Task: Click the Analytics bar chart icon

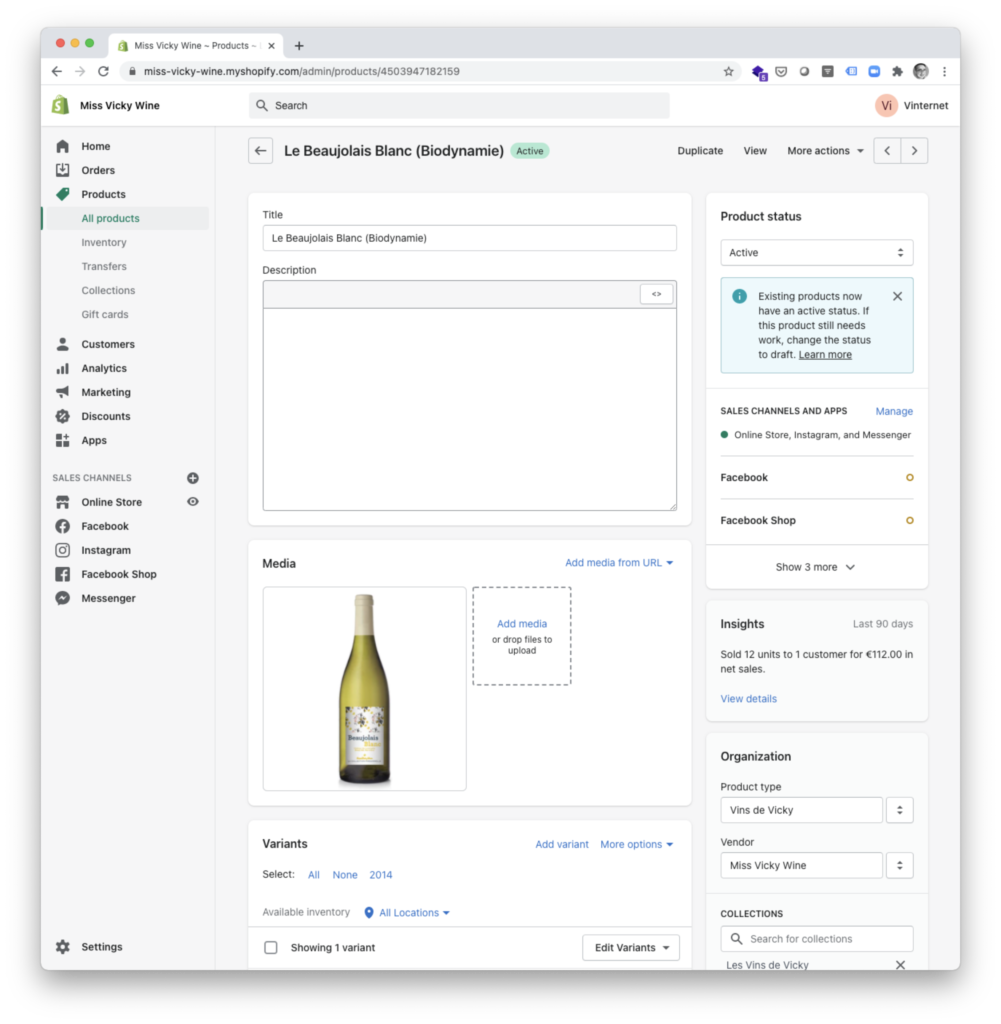Action: 63,368
